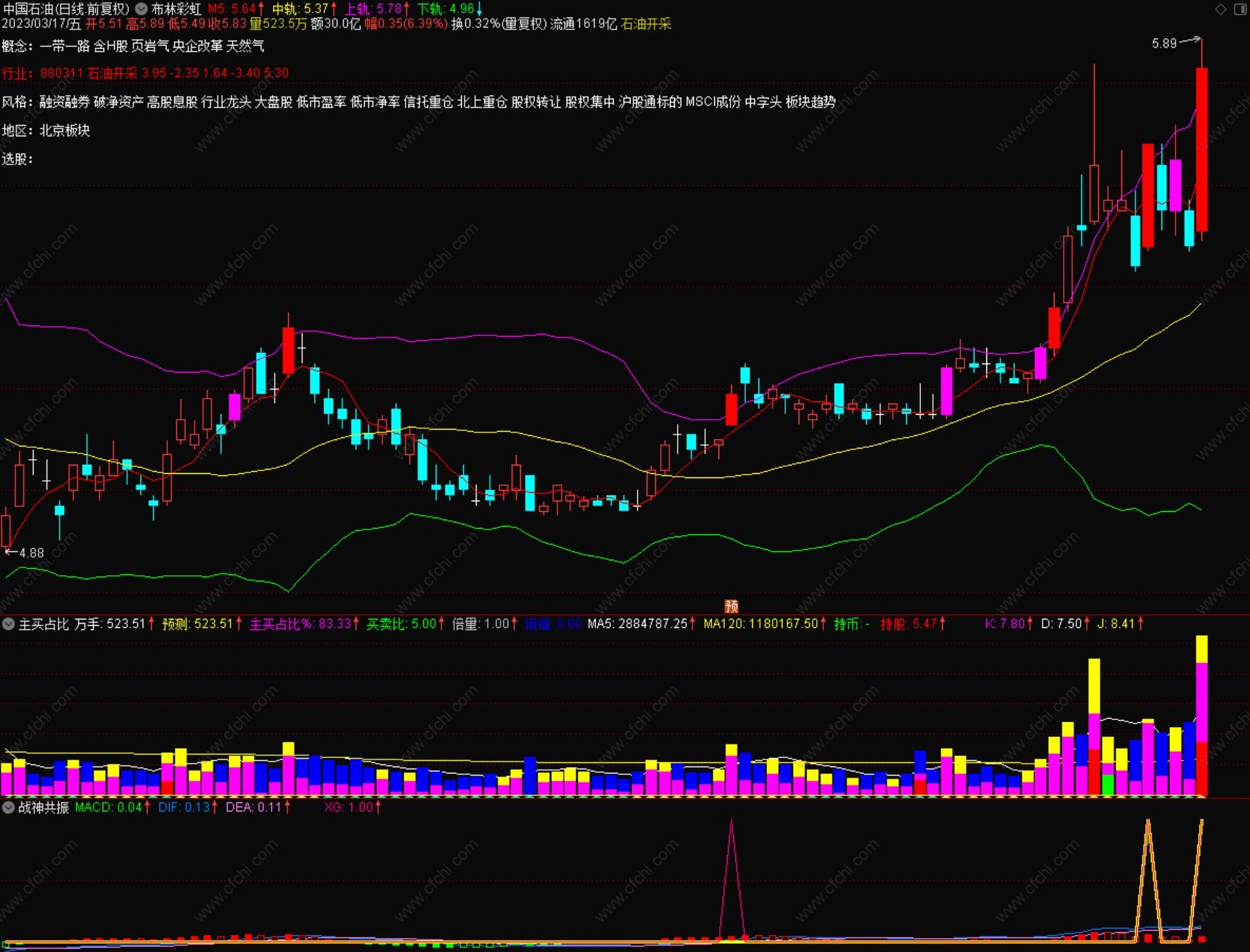The height and width of the screenshot is (952, 1250).
Task: Click the 开5.51 open price
Action: [104, 24]
